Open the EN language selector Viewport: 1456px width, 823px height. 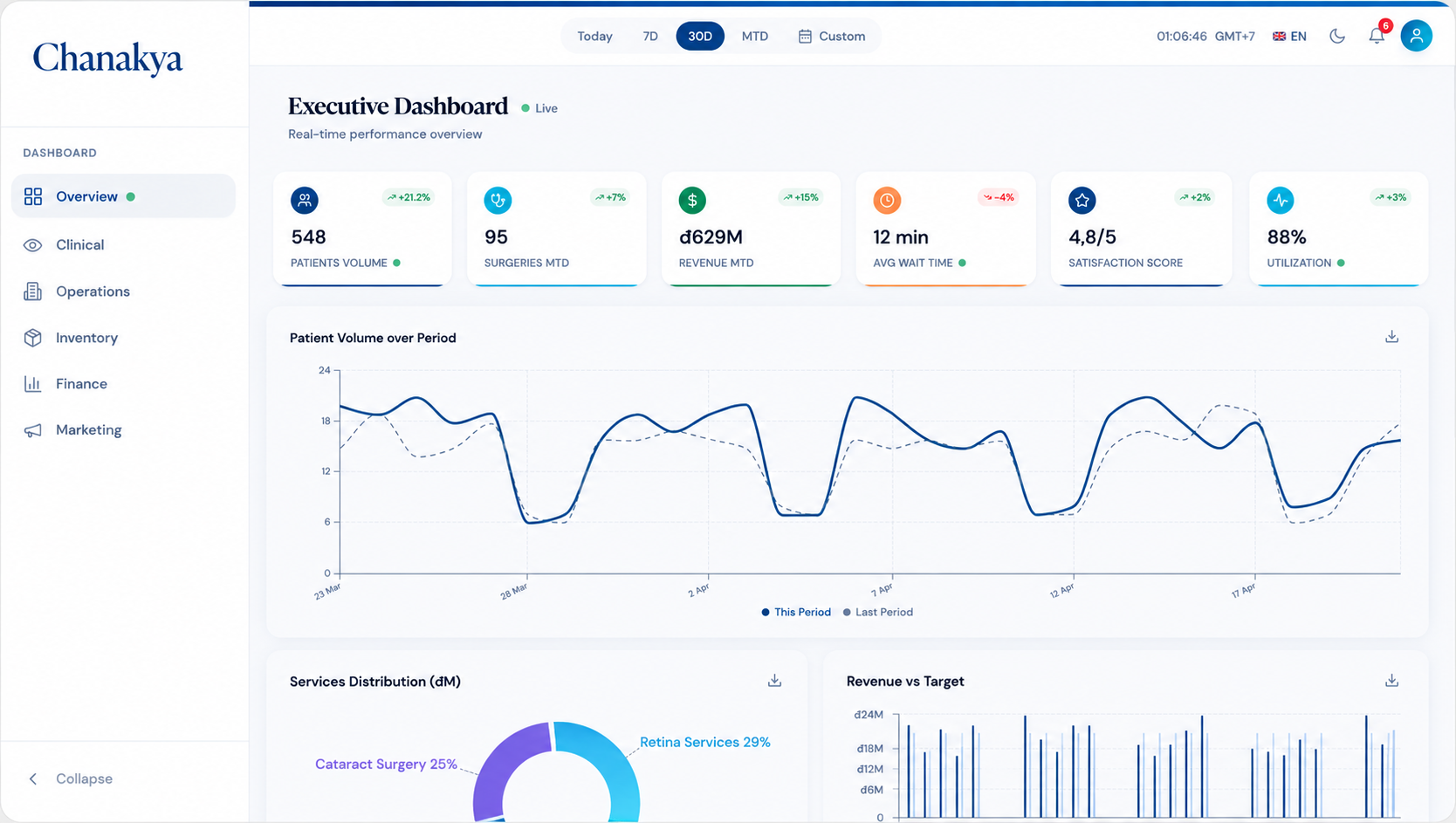coord(1289,36)
